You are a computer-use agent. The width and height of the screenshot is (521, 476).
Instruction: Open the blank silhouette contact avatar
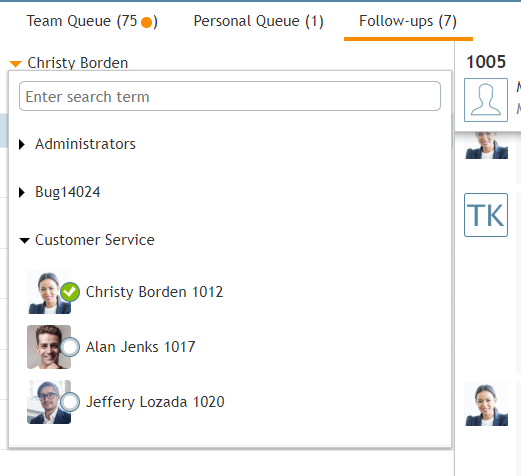[486, 100]
